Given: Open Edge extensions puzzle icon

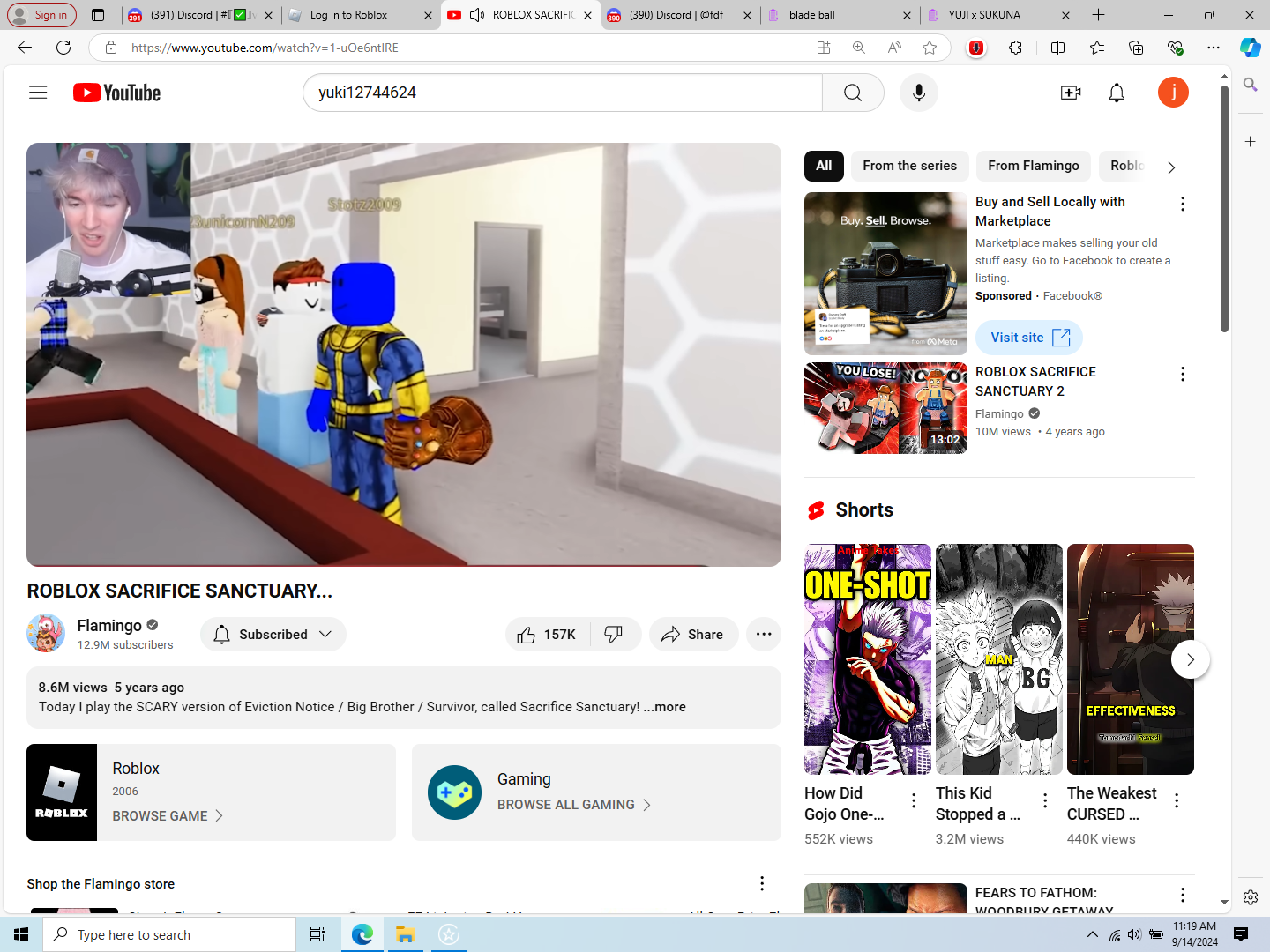Looking at the screenshot, I should (1016, 48).
